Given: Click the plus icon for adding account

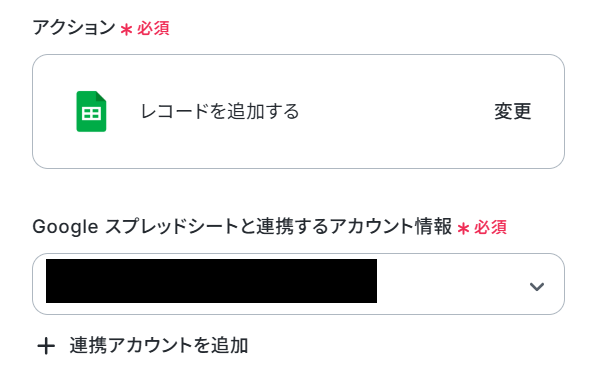Looking at the screenshot, I should [x=46, y=346].
